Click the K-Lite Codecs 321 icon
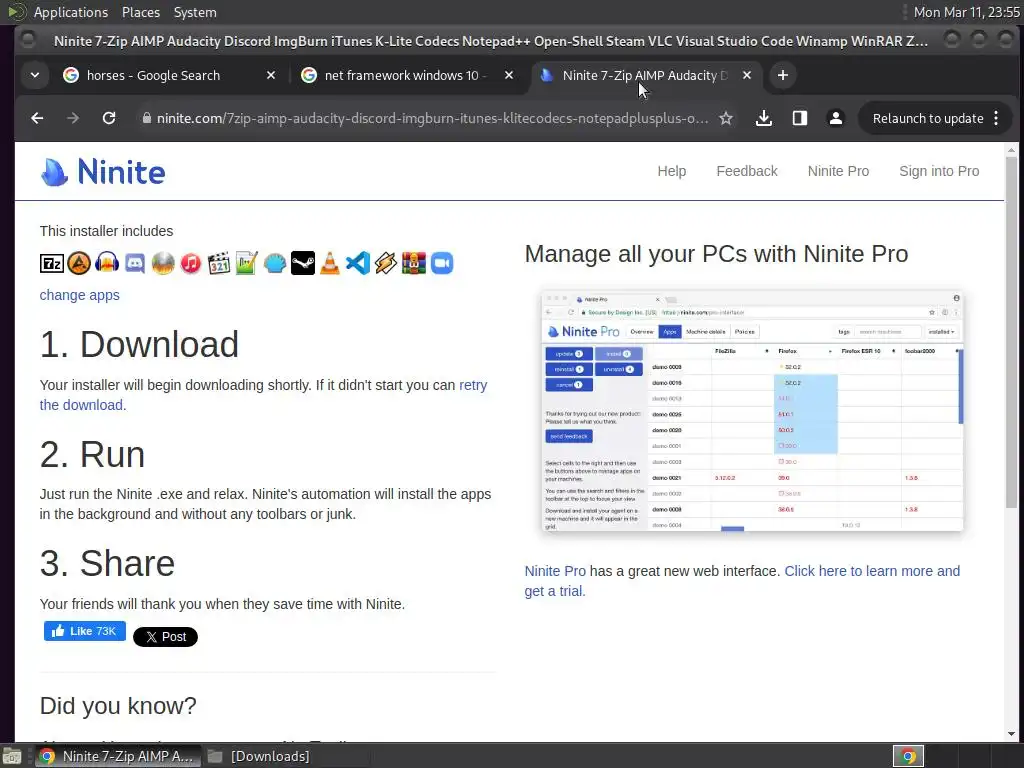This screenshot has height=768, width=1024. 219,263
